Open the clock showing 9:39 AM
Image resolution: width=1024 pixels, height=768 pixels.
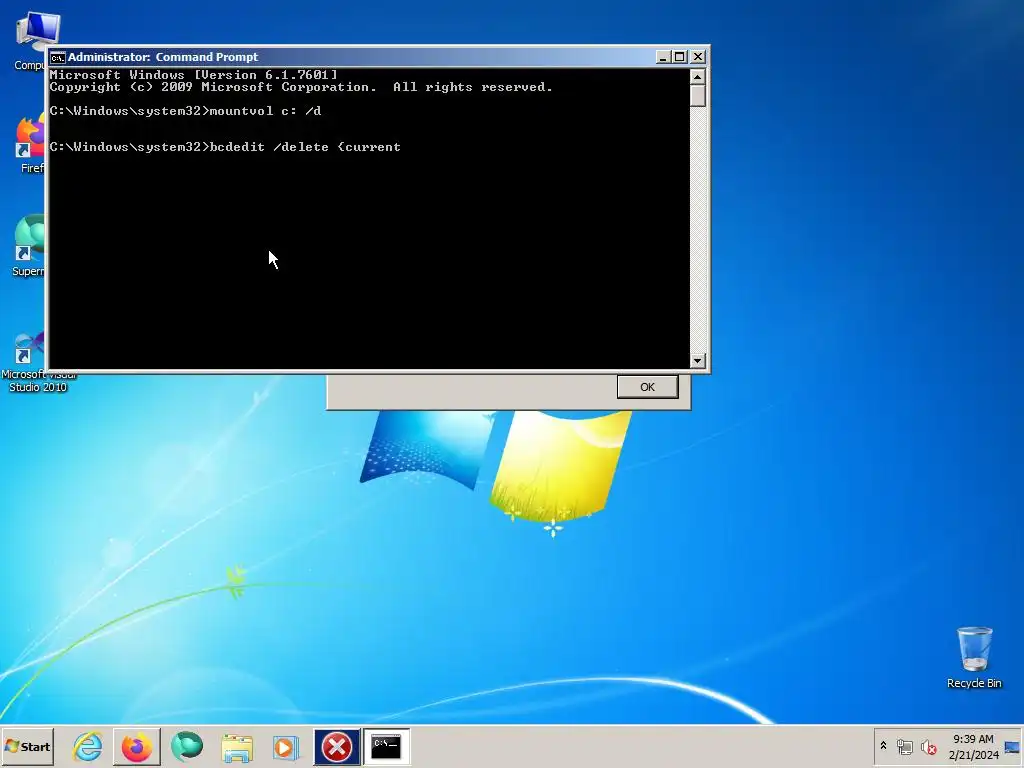tap(973, 739)
